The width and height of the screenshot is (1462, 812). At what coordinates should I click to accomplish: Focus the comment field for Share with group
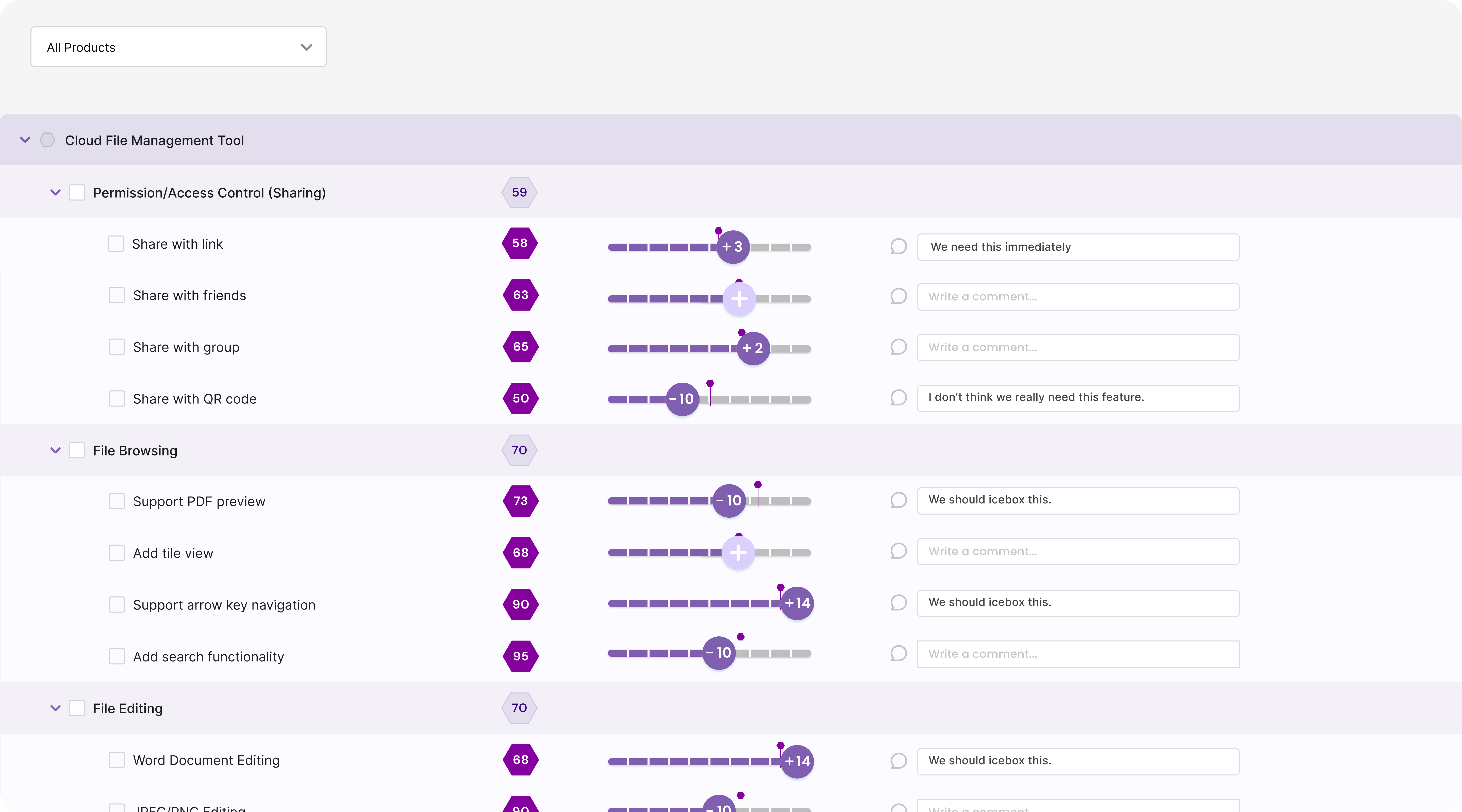[1078, 347]
